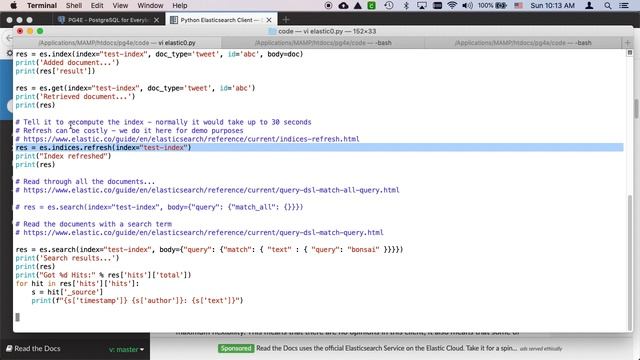Click the Sponsored badge
The height and width of the screenshot is (360, 640).
click(x=236, y=349)
